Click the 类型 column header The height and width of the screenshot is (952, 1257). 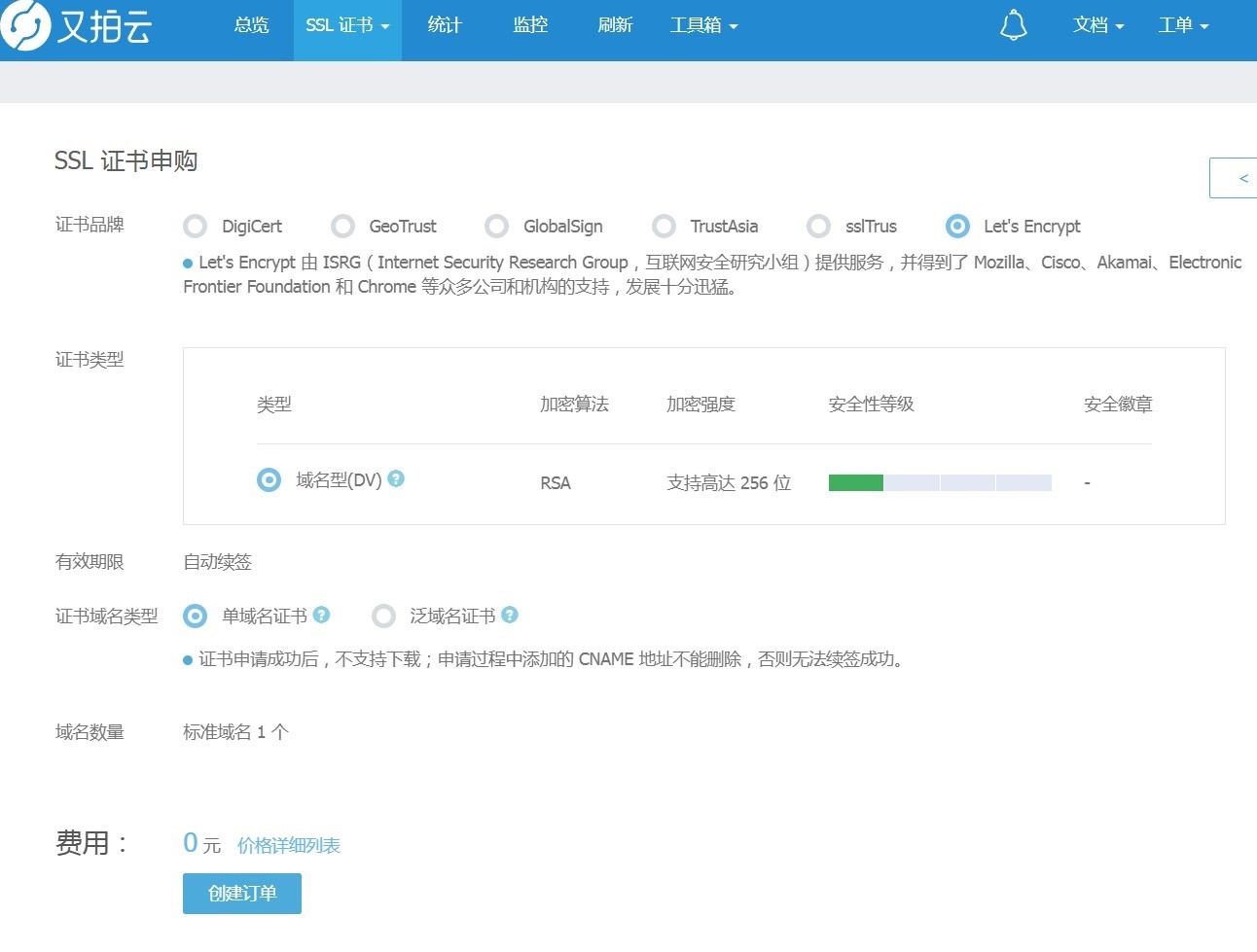pyautogui.click(x=274, y=405)
